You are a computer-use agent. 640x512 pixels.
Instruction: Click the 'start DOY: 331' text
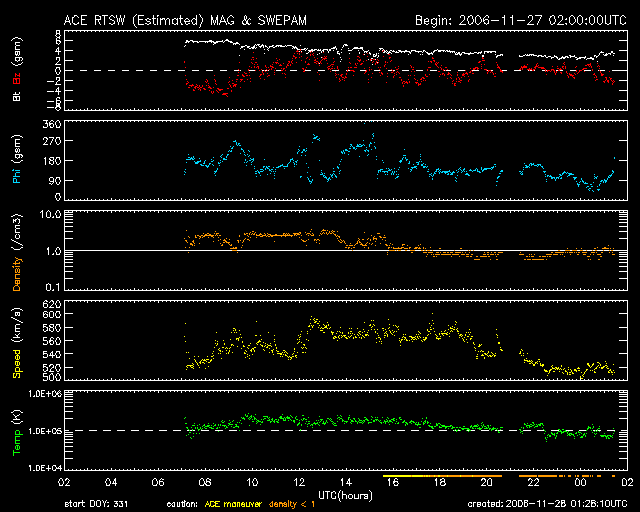tap(96, 504)
